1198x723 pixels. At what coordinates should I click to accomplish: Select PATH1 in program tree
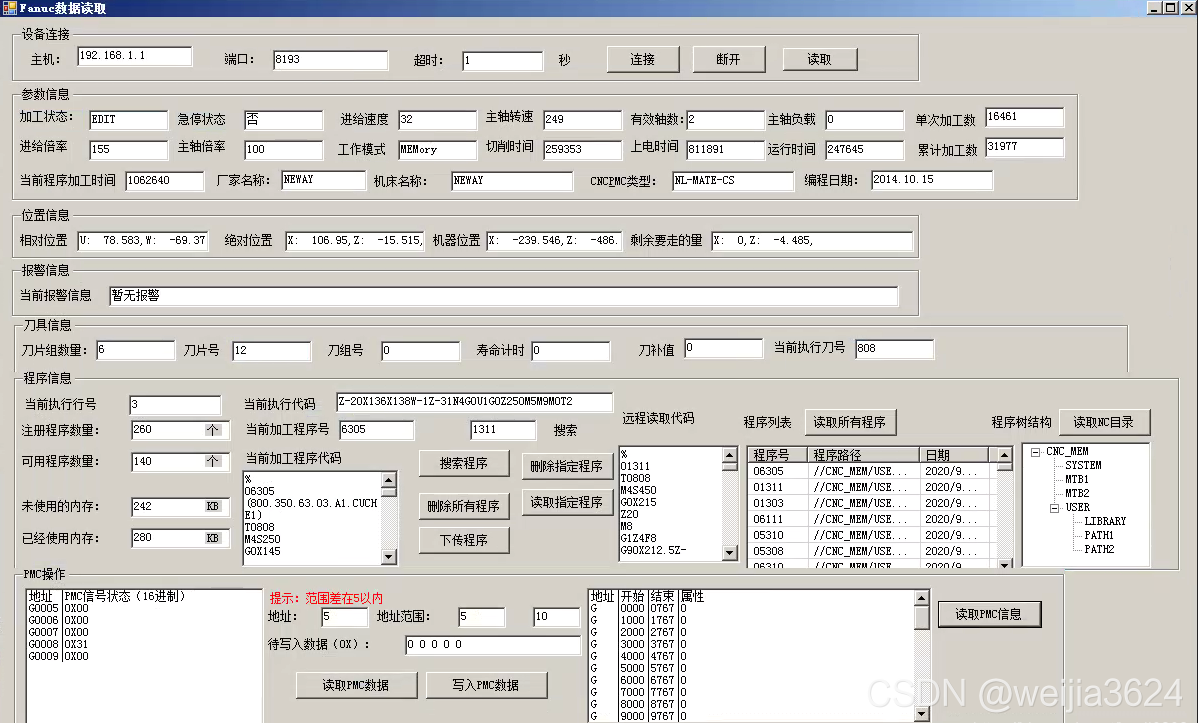click(x=1099, y=536)
